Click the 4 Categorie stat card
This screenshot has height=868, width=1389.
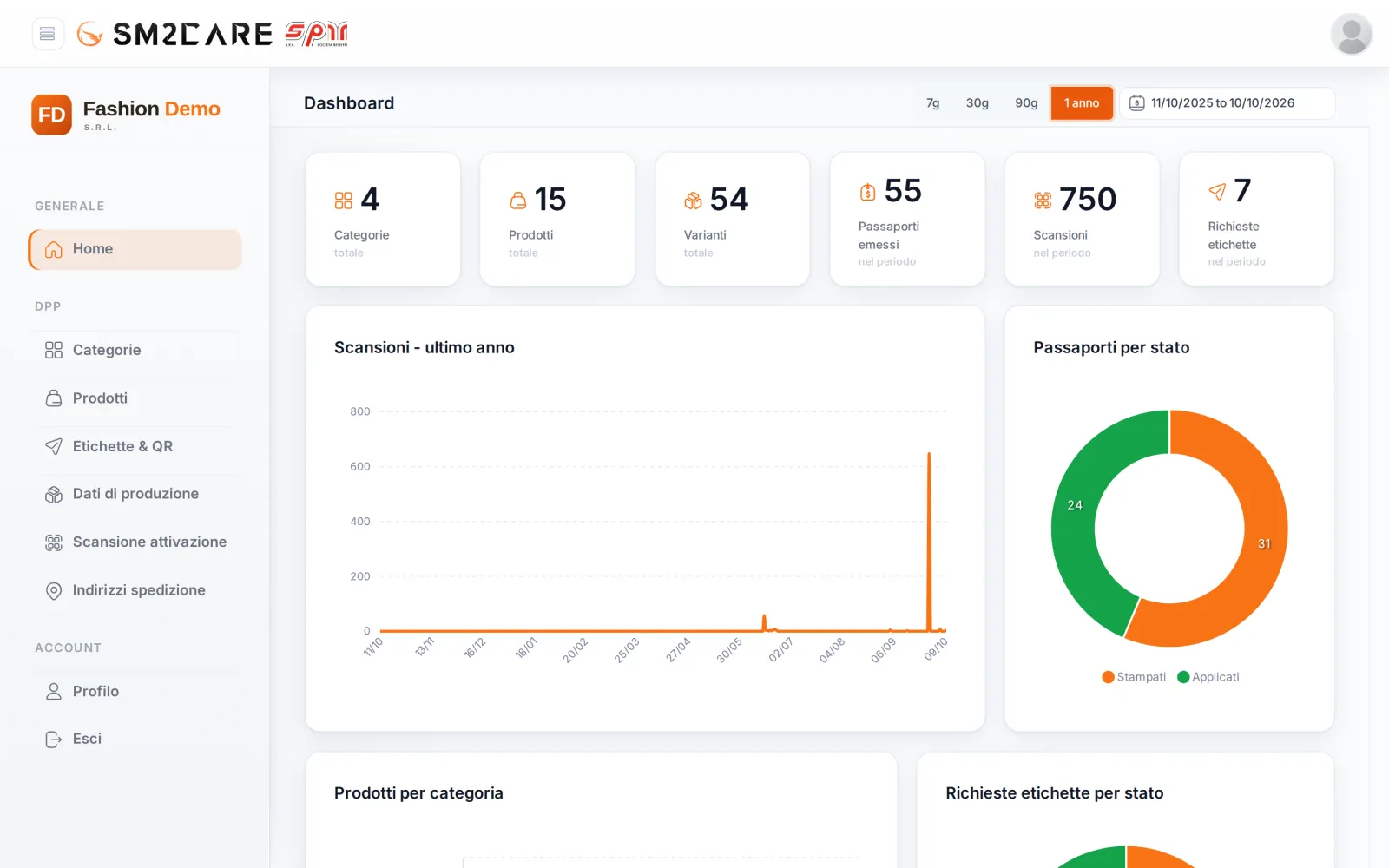click(383, 219)
